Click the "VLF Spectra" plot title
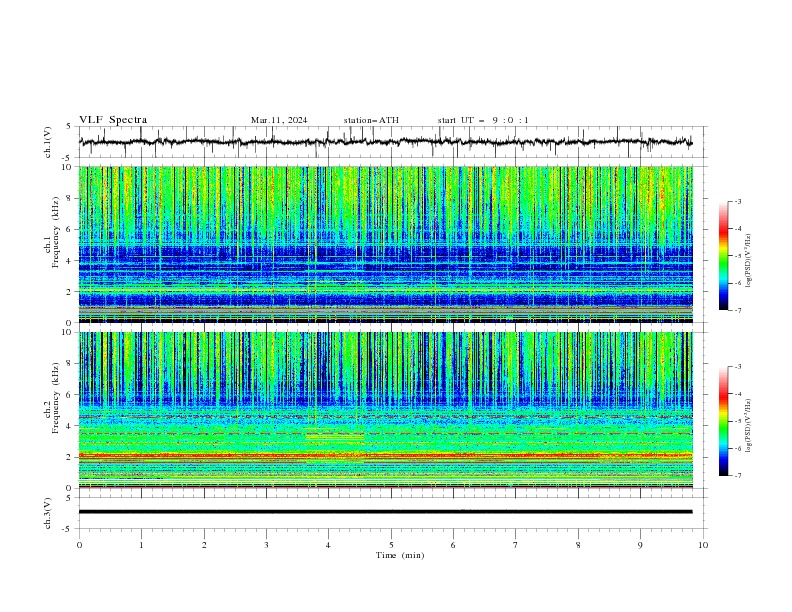This screenshot has width=792, height=612. tap(113, 120)
